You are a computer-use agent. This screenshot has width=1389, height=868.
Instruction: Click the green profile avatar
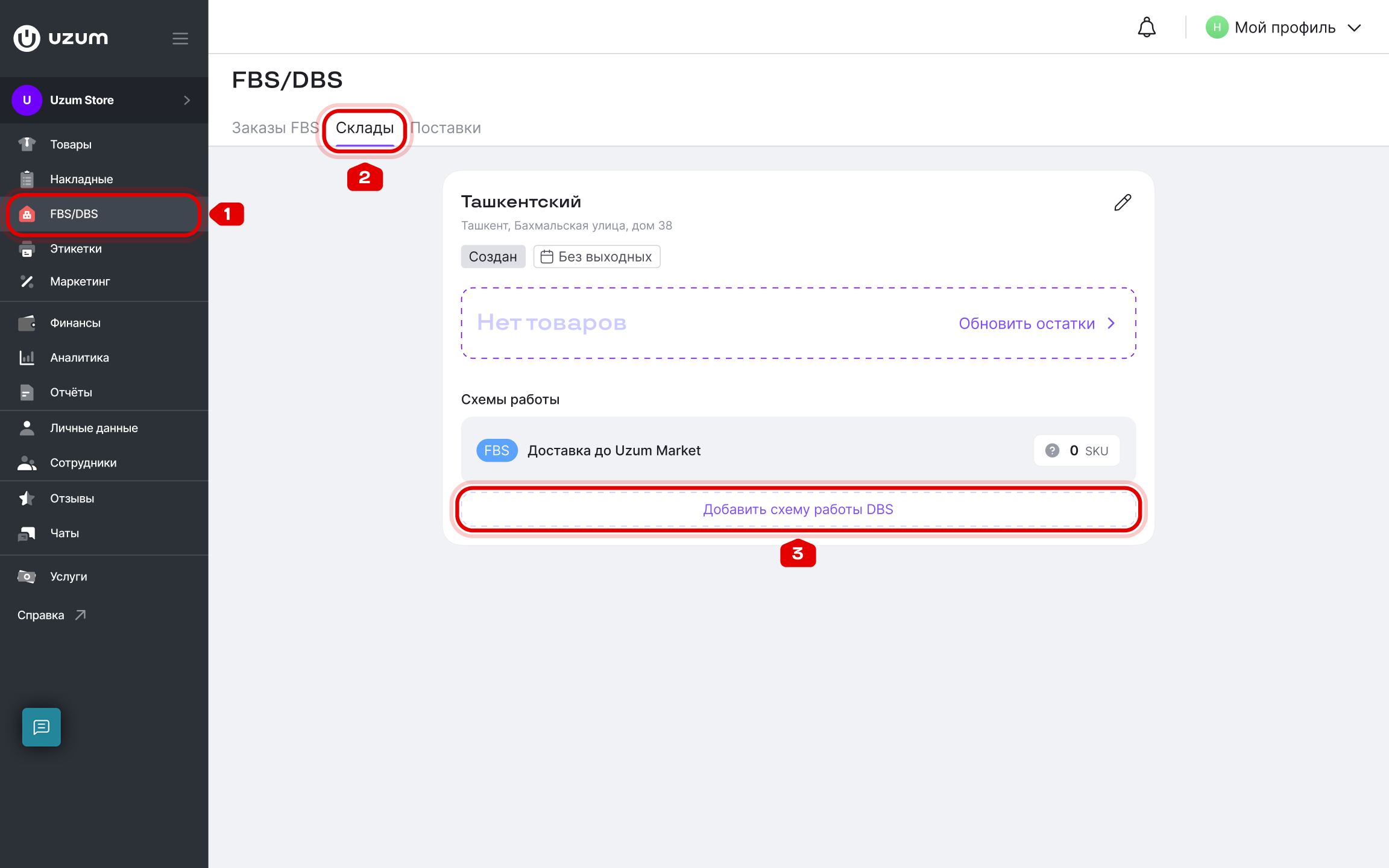[1217, 27]
